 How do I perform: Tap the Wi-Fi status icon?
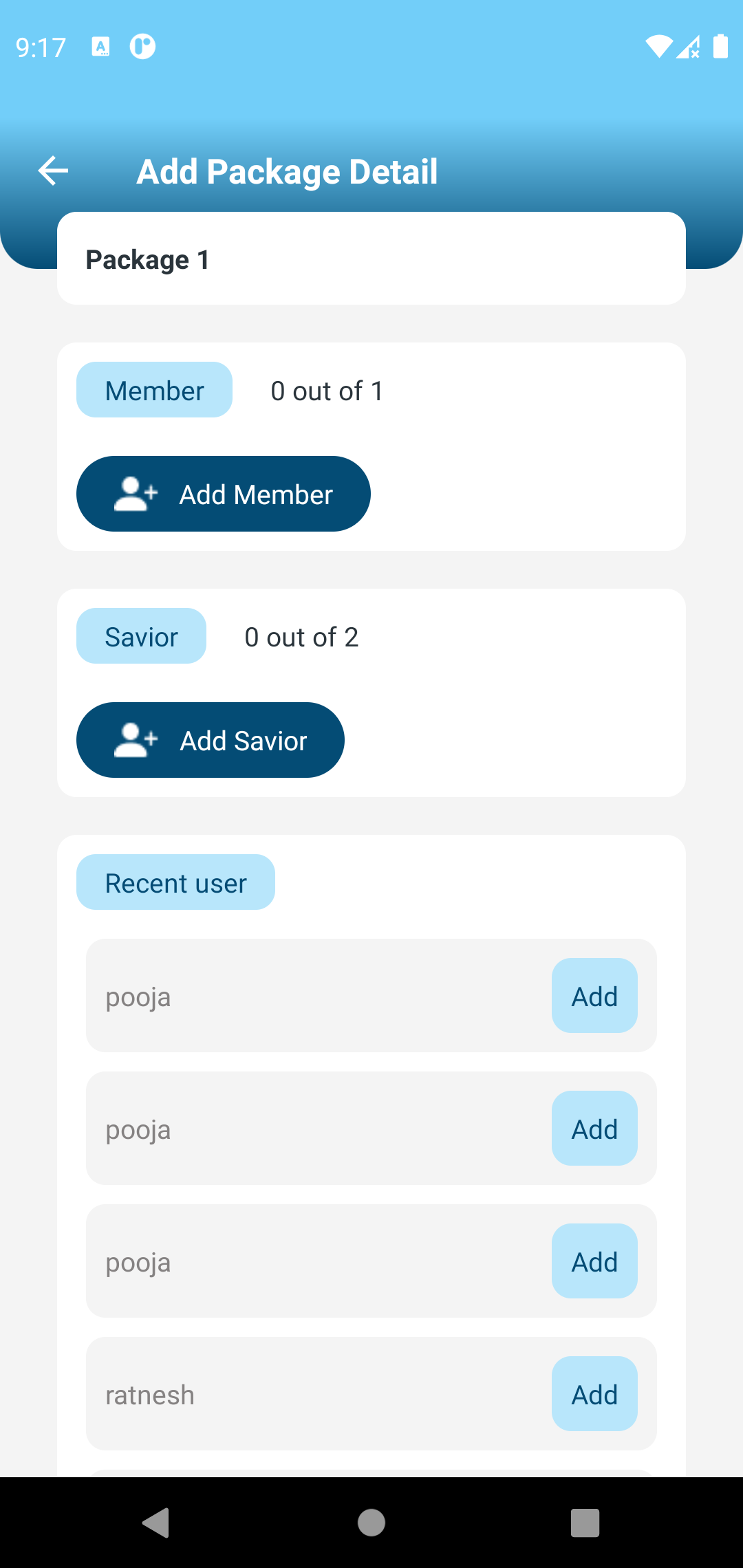click(x=658, y=46)
